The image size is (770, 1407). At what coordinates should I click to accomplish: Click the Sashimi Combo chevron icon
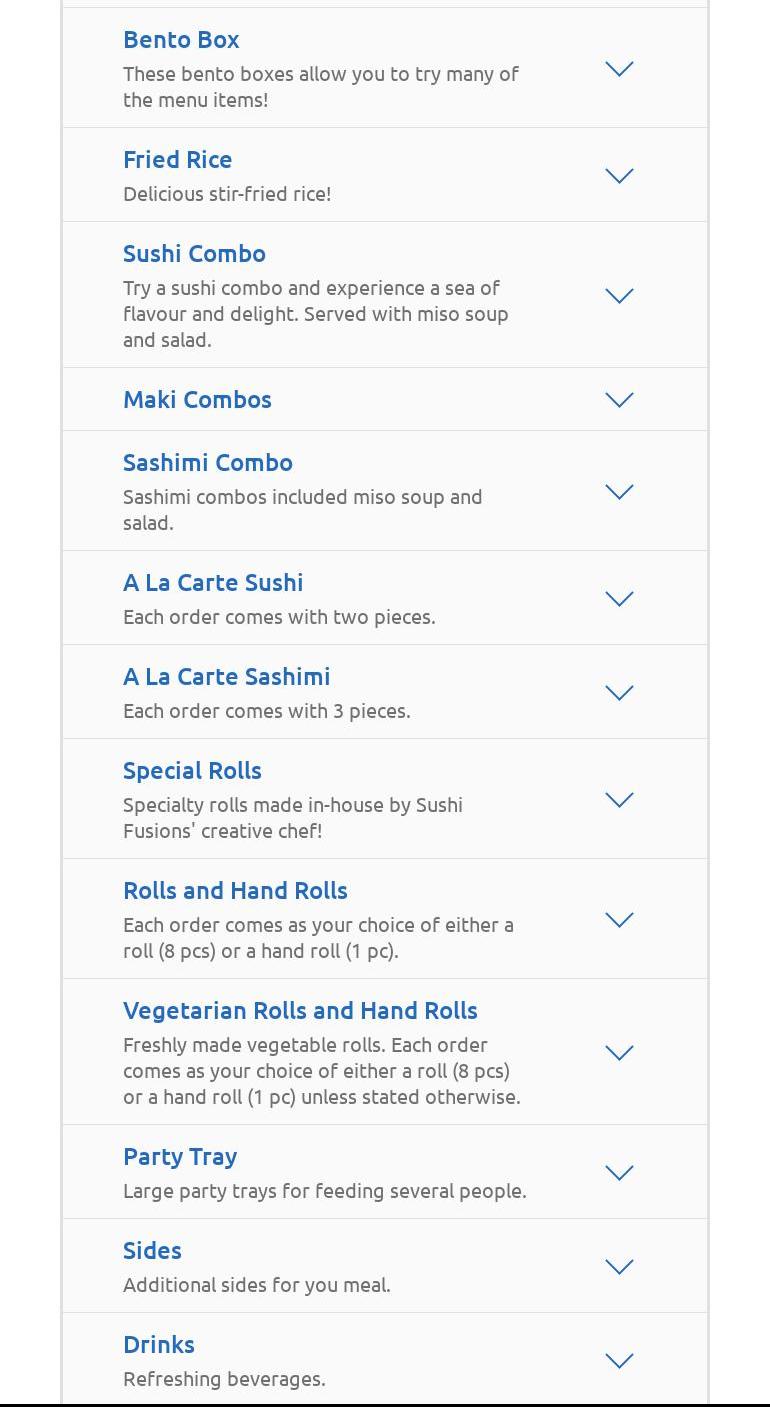coord(620,492)
